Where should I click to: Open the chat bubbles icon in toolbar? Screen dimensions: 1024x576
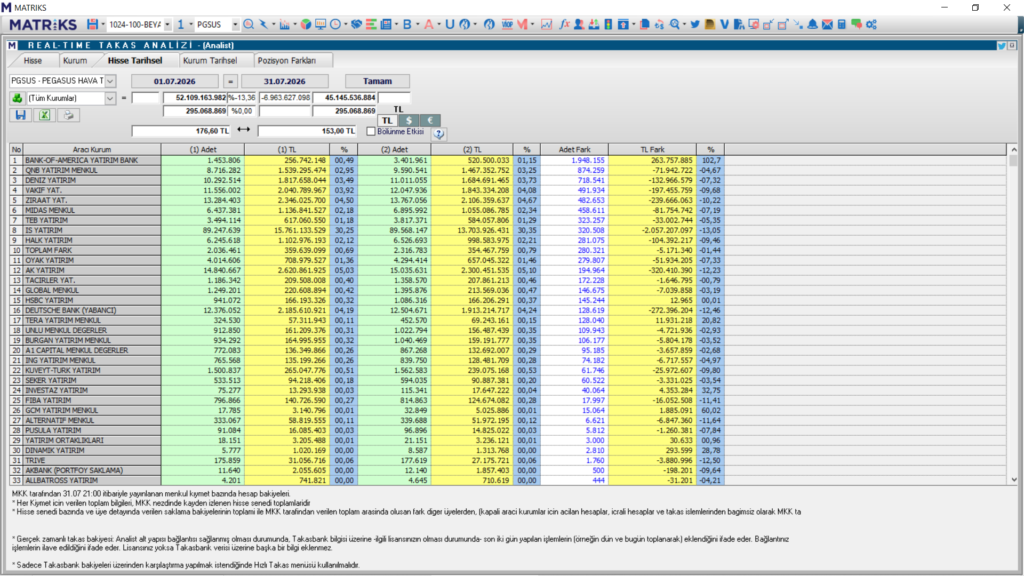point(856,24)
